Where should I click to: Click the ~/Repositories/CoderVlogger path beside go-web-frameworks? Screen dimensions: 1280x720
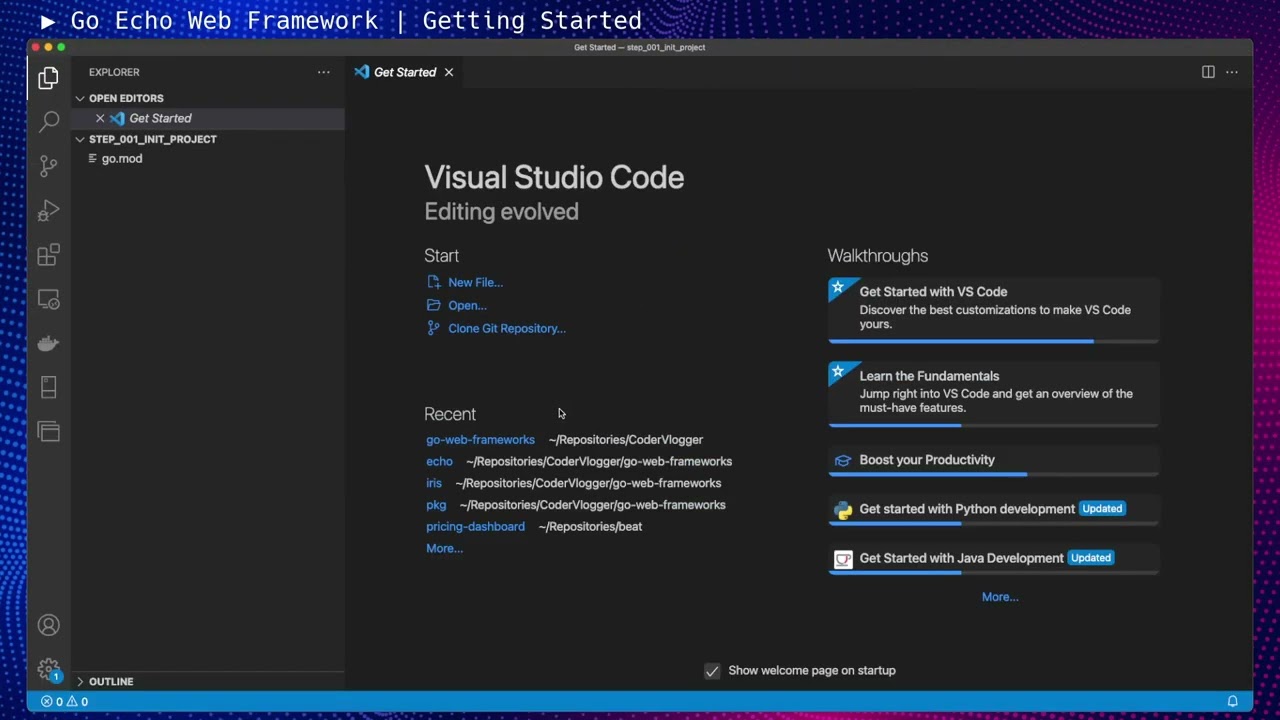click(x=625, y=440)
